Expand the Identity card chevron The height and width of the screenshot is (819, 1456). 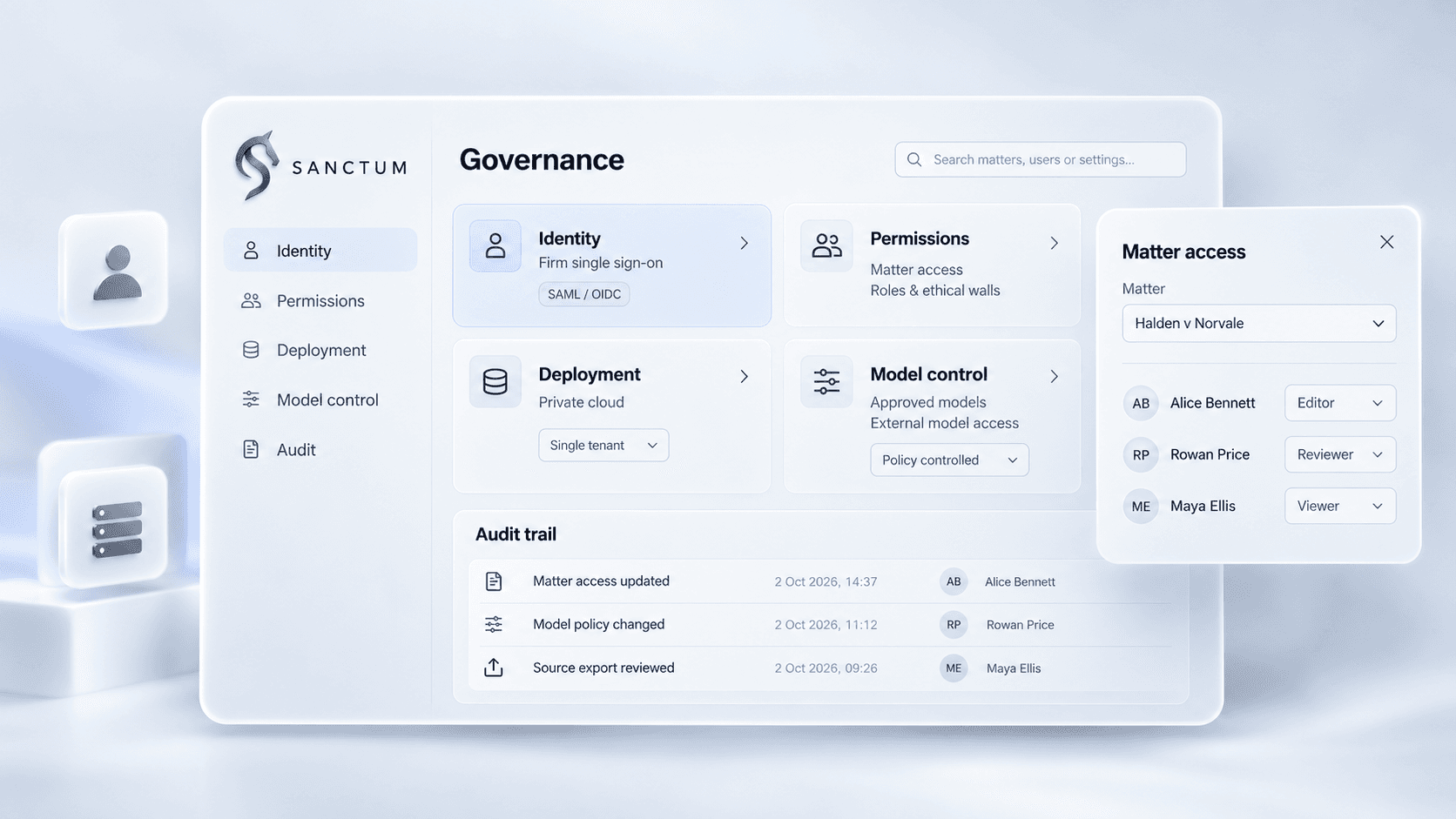[x=745, y=243]
